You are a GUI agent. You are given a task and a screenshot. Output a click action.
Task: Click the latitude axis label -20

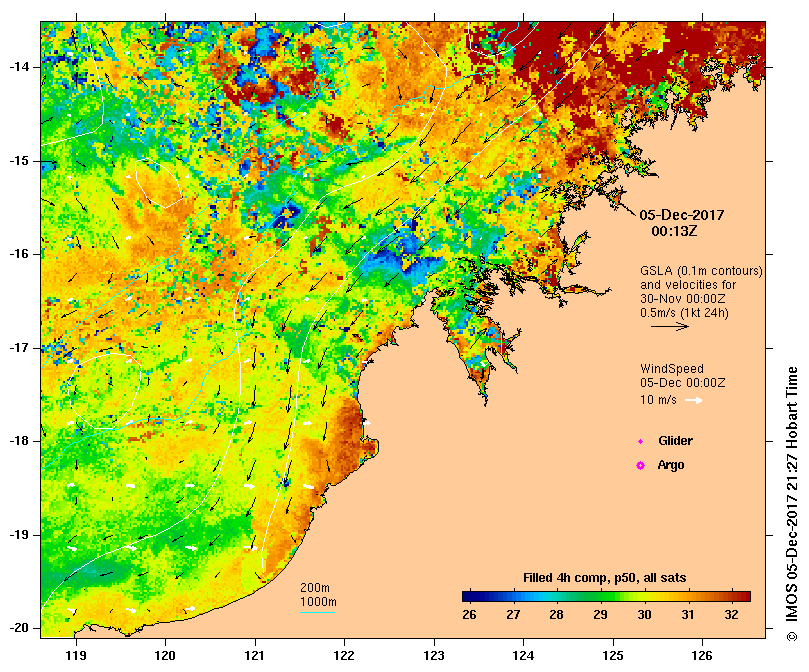tap(19, 629)
